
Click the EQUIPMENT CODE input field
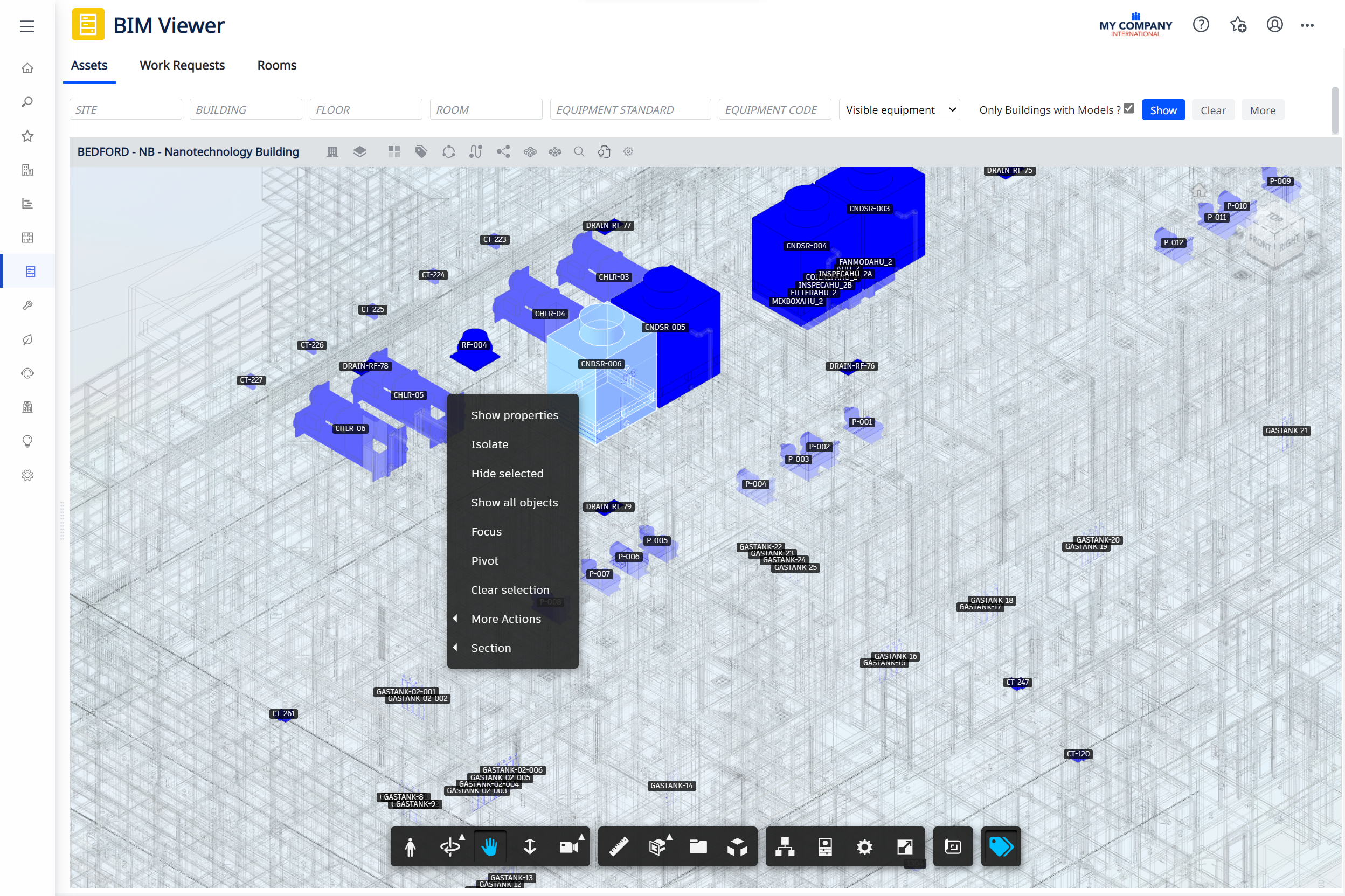click(774, 110)
